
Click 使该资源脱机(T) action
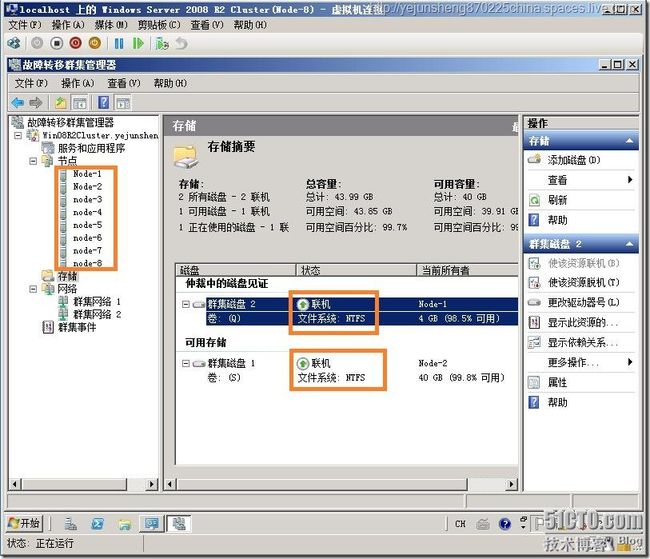(x=583, y=283)
